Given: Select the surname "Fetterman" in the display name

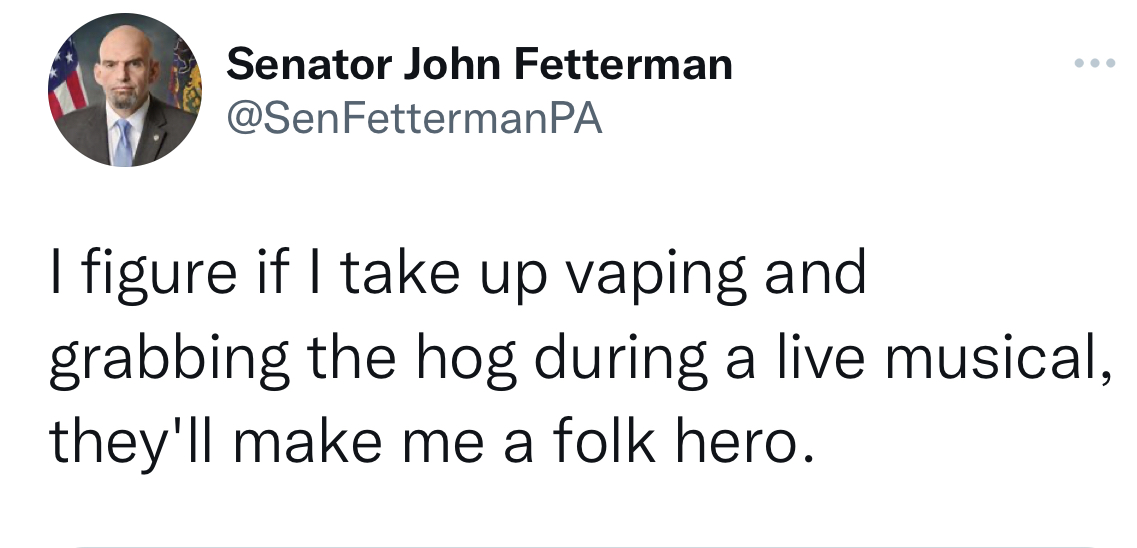Looking at the screenshot, I should (x=624, y=66).
